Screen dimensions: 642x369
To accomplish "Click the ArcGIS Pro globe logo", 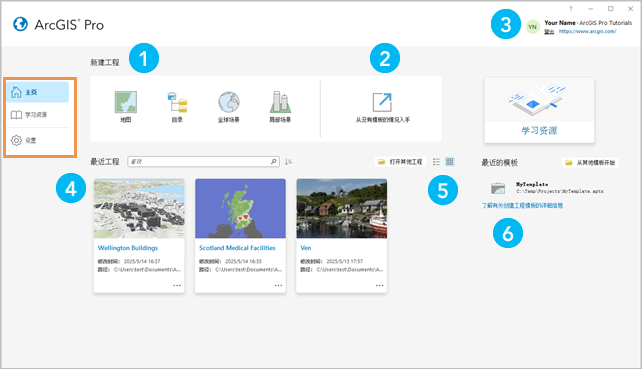I will point(20,24).
